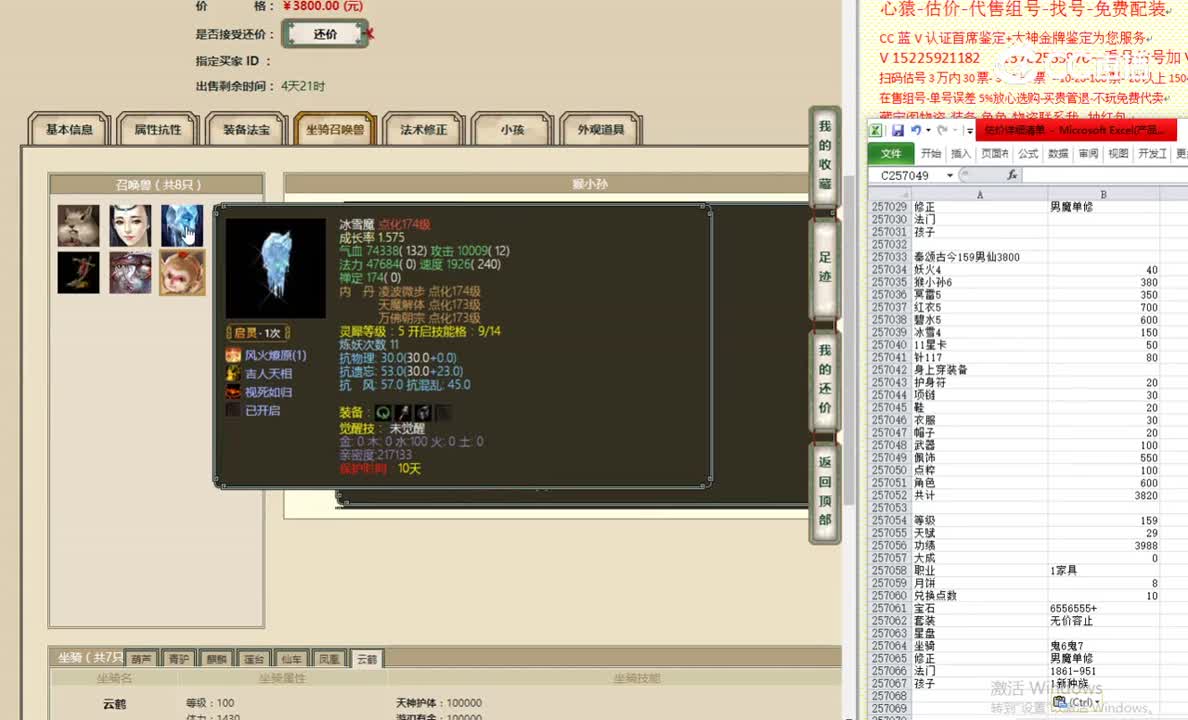
Task: Click the paste options (Ctrl) icon
Action: 1076,703
